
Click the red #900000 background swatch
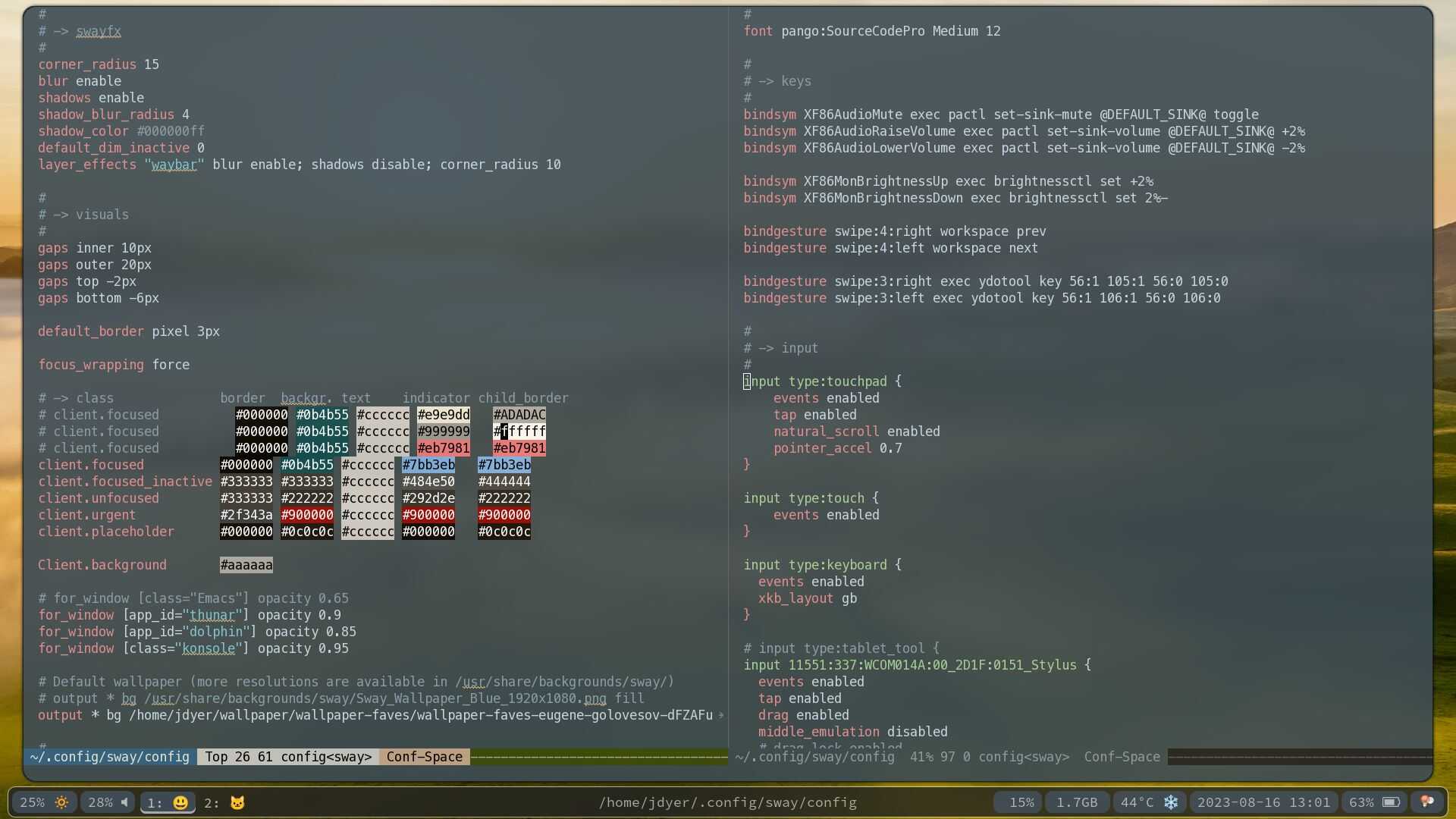[307, 515]
